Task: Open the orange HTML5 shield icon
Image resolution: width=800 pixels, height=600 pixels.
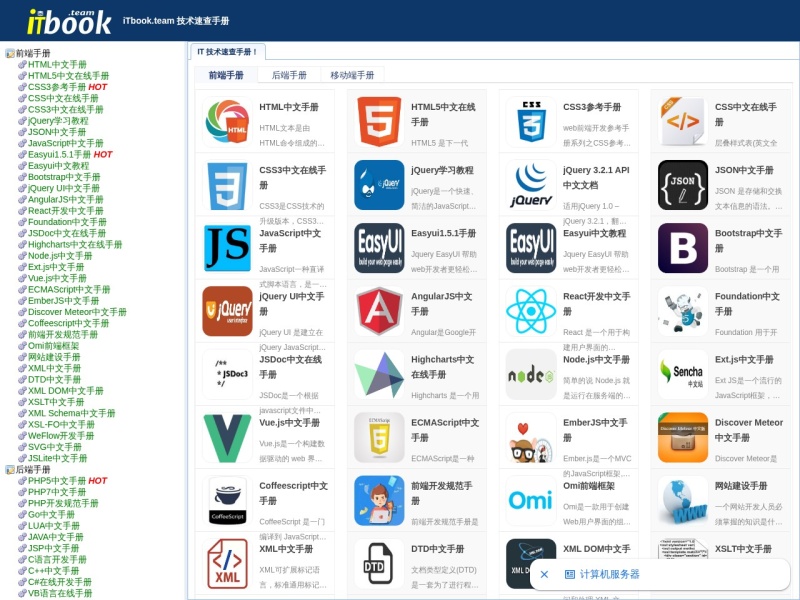Action: coord(379,122)
